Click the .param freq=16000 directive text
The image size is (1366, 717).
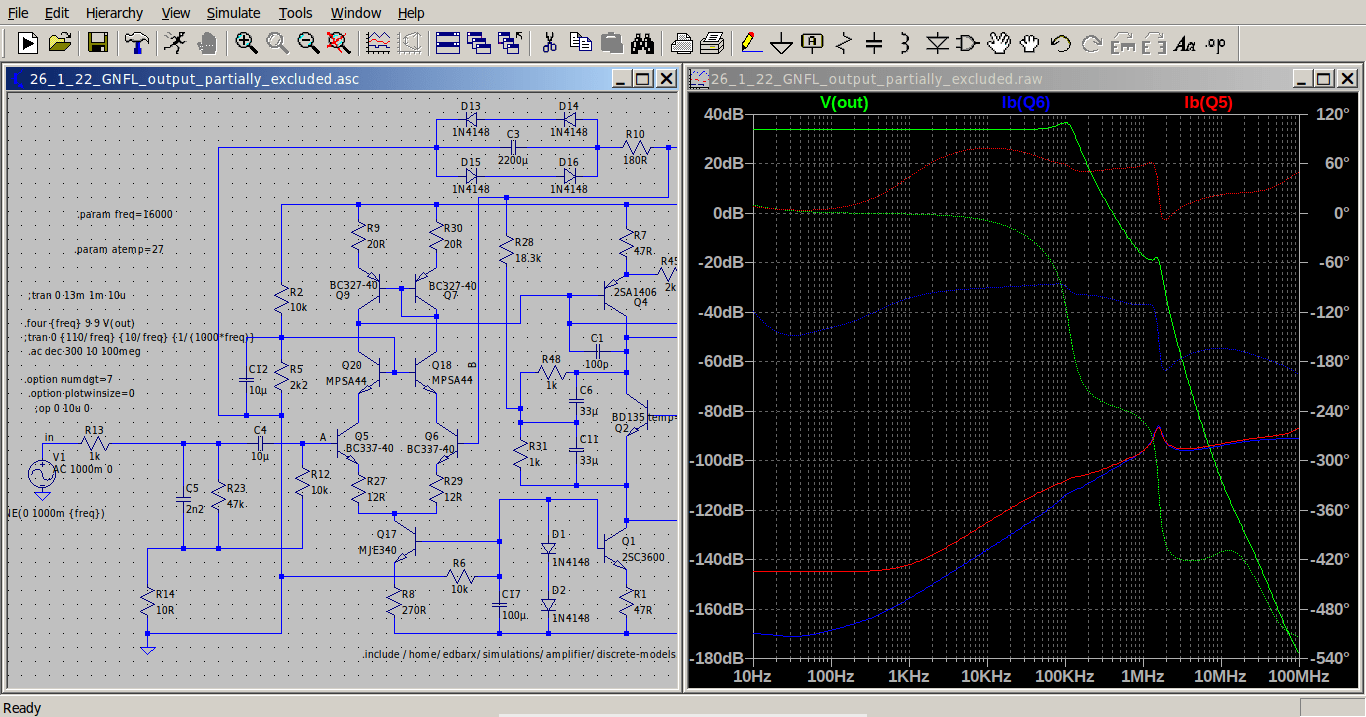tap(125, 214)
